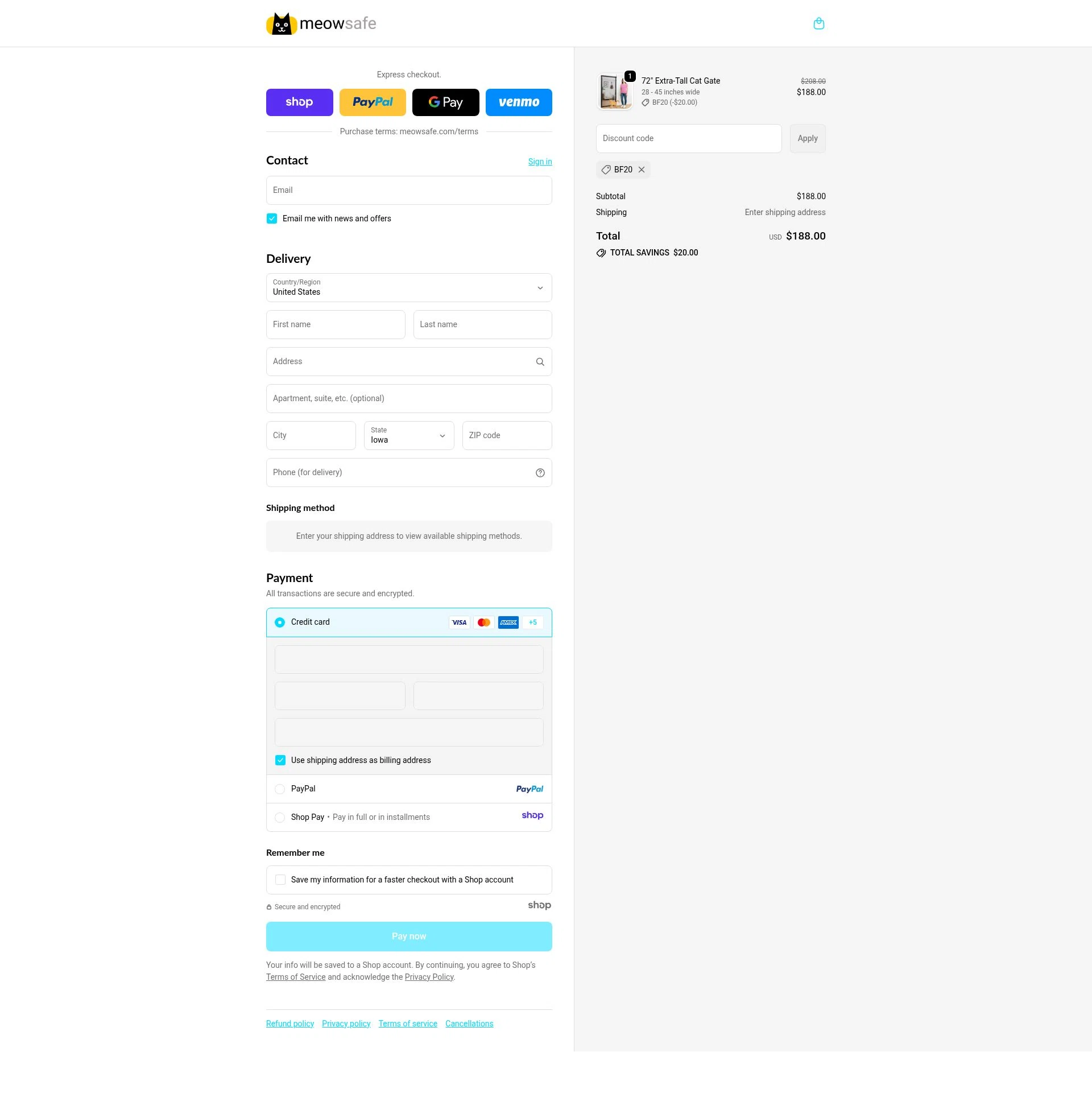Enable 'Save my information' for Shop account
Screen dimensions: 1092x1097
point(280,880)
